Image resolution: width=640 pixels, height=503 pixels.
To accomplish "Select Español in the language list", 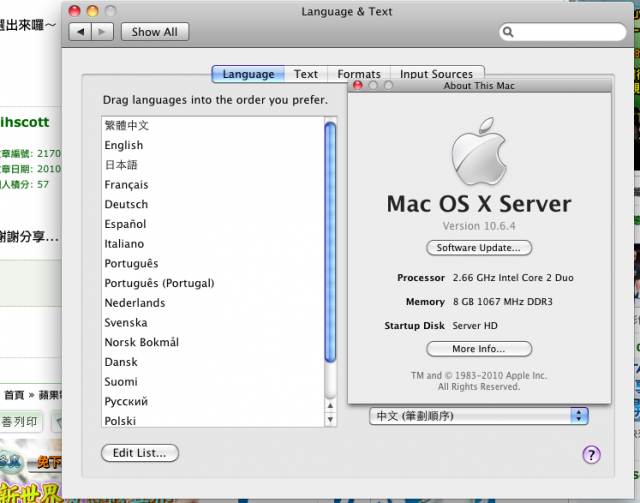I will (213, 224).
